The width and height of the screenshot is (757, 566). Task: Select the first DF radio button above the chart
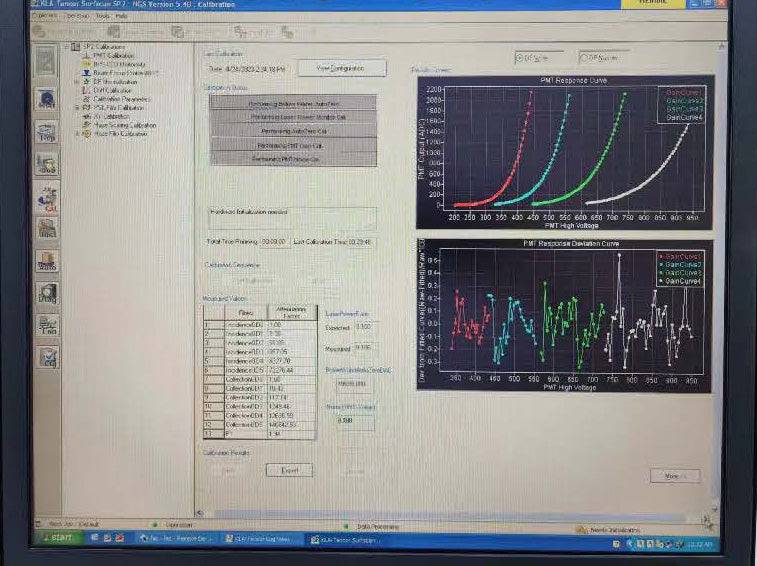pyautogui.click(x=519, y=58)
